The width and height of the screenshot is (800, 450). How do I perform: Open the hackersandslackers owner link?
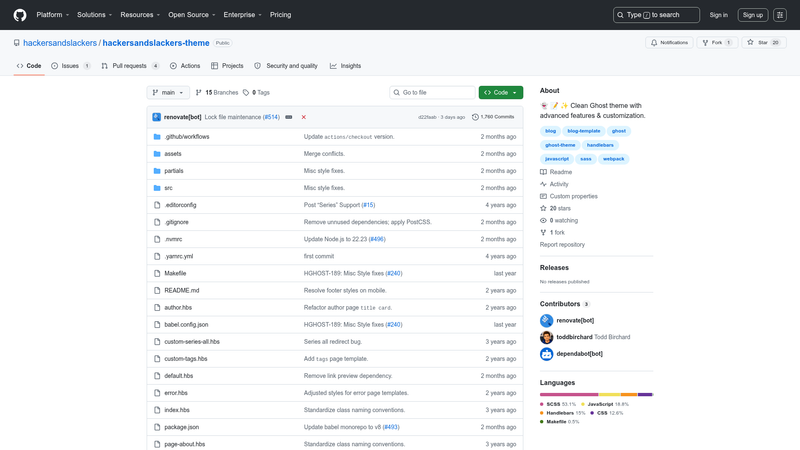point(60,43)
